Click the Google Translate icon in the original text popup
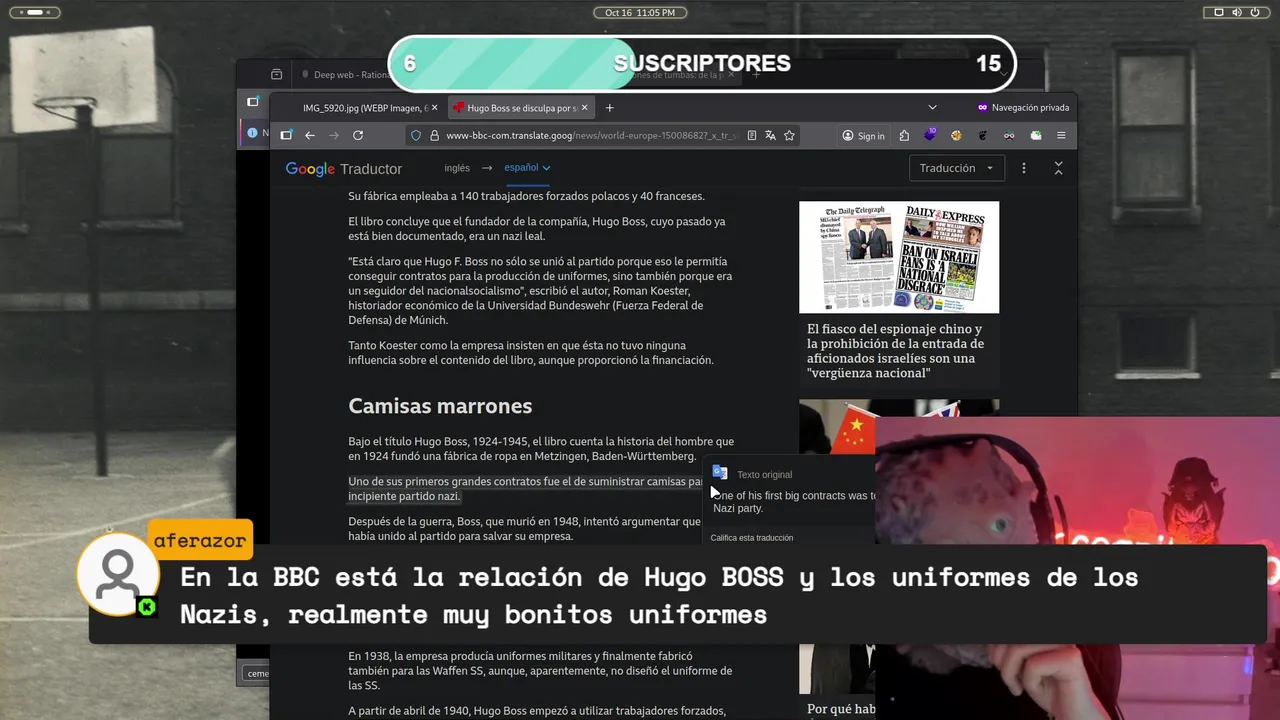 [720, 473]
